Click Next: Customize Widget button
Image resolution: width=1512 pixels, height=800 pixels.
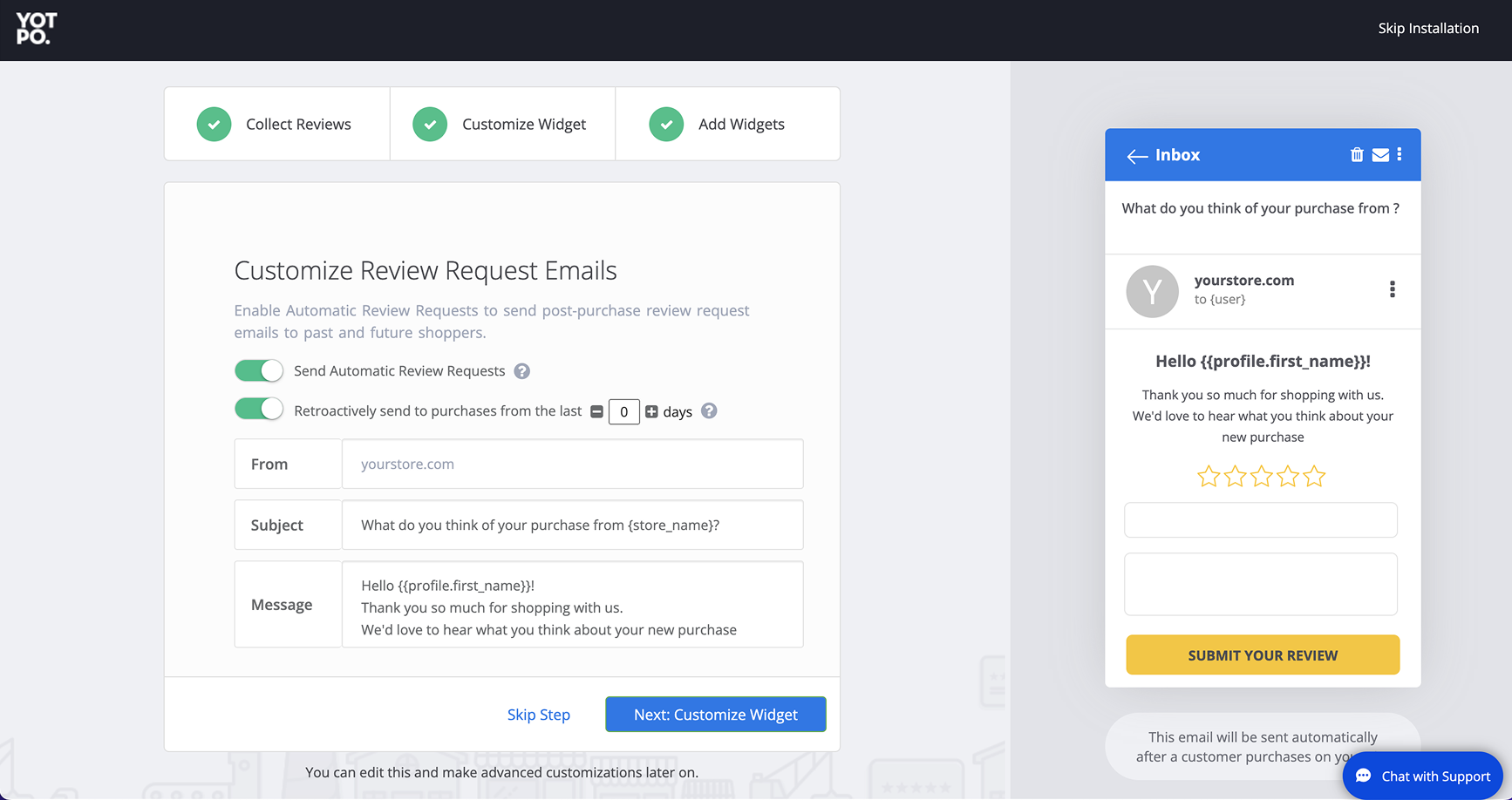click(x=716, y=715)
